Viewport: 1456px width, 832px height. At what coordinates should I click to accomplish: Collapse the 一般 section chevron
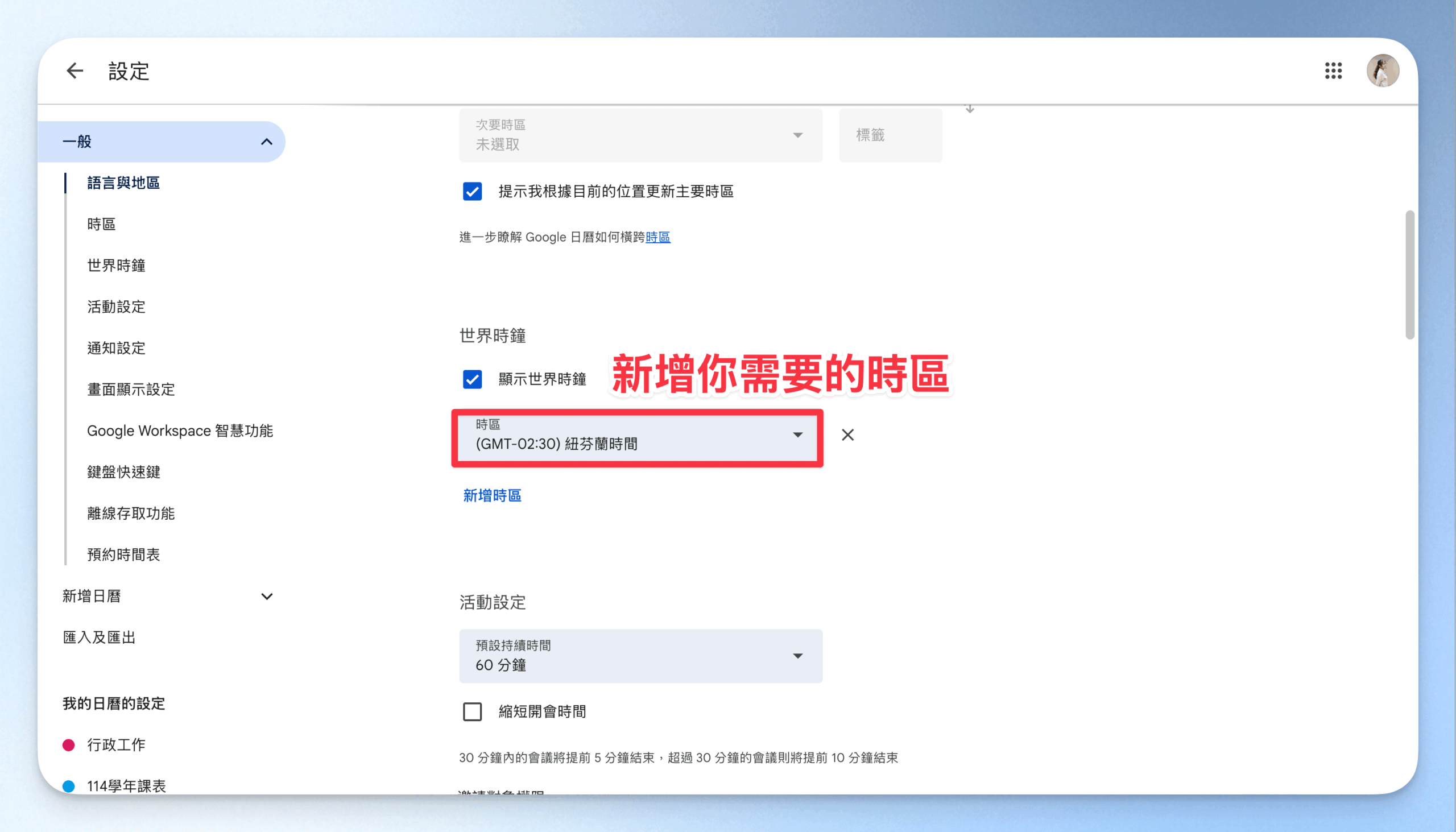[x=266, y=142]
